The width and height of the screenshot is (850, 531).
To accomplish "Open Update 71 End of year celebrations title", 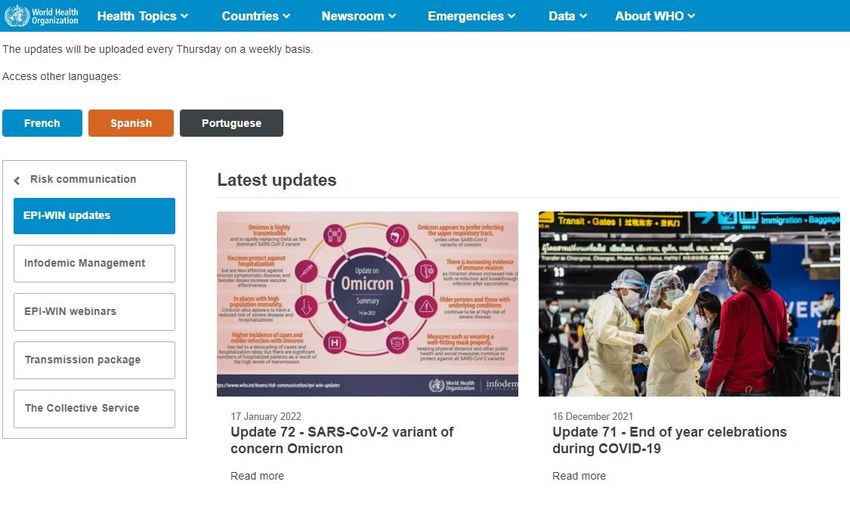I will click(669, 440).
